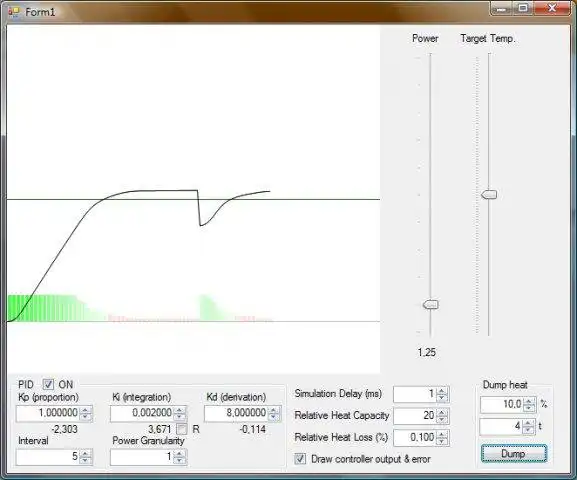Increase Interval with up arrow
Image resolution: width=577 pixels, height=480 pixels.
[x=85, y=453]
